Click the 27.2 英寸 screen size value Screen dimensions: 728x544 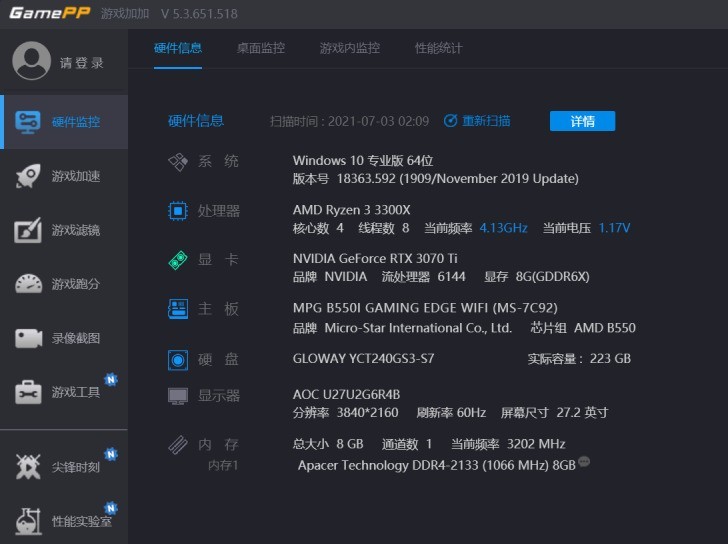point(582,413)
